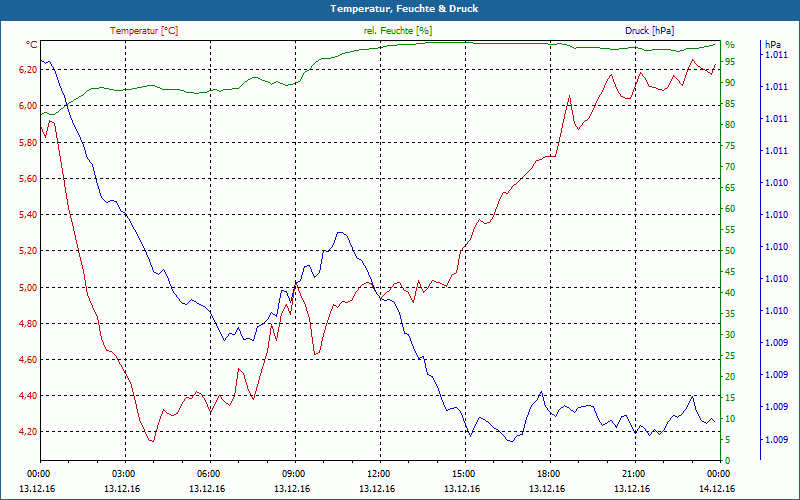Click time axis label "12:00"
Viewport: 800px width, 500px height.
(x=377, y=474)
